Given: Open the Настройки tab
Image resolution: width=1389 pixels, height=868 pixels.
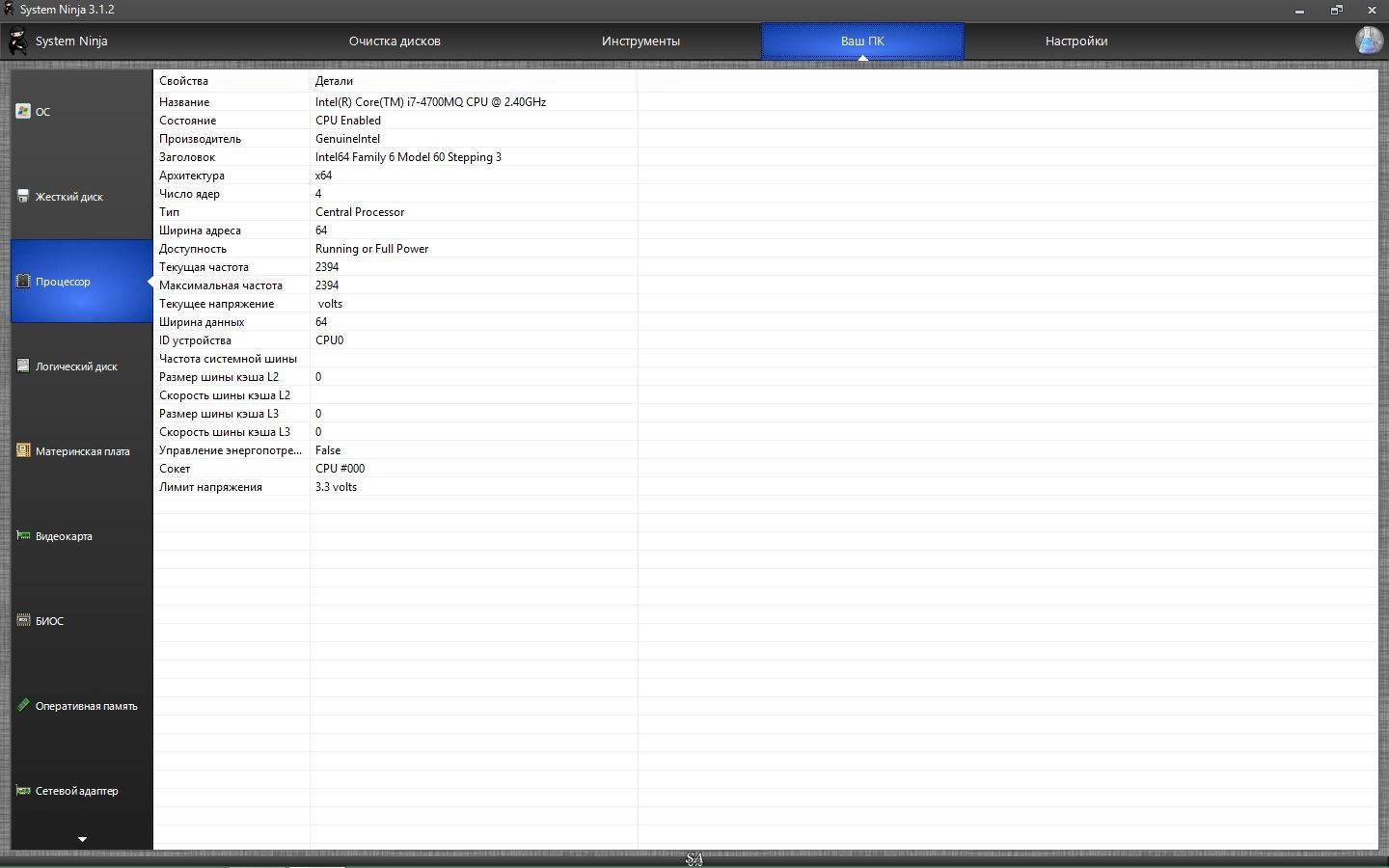Looking at the screenshot, I should (x=1076, y=41).
